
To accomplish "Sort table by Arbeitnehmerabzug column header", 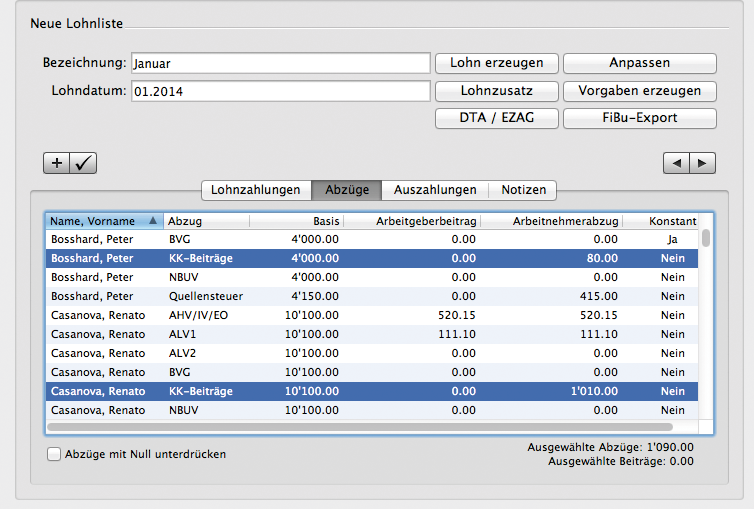I will click(551, 221).
